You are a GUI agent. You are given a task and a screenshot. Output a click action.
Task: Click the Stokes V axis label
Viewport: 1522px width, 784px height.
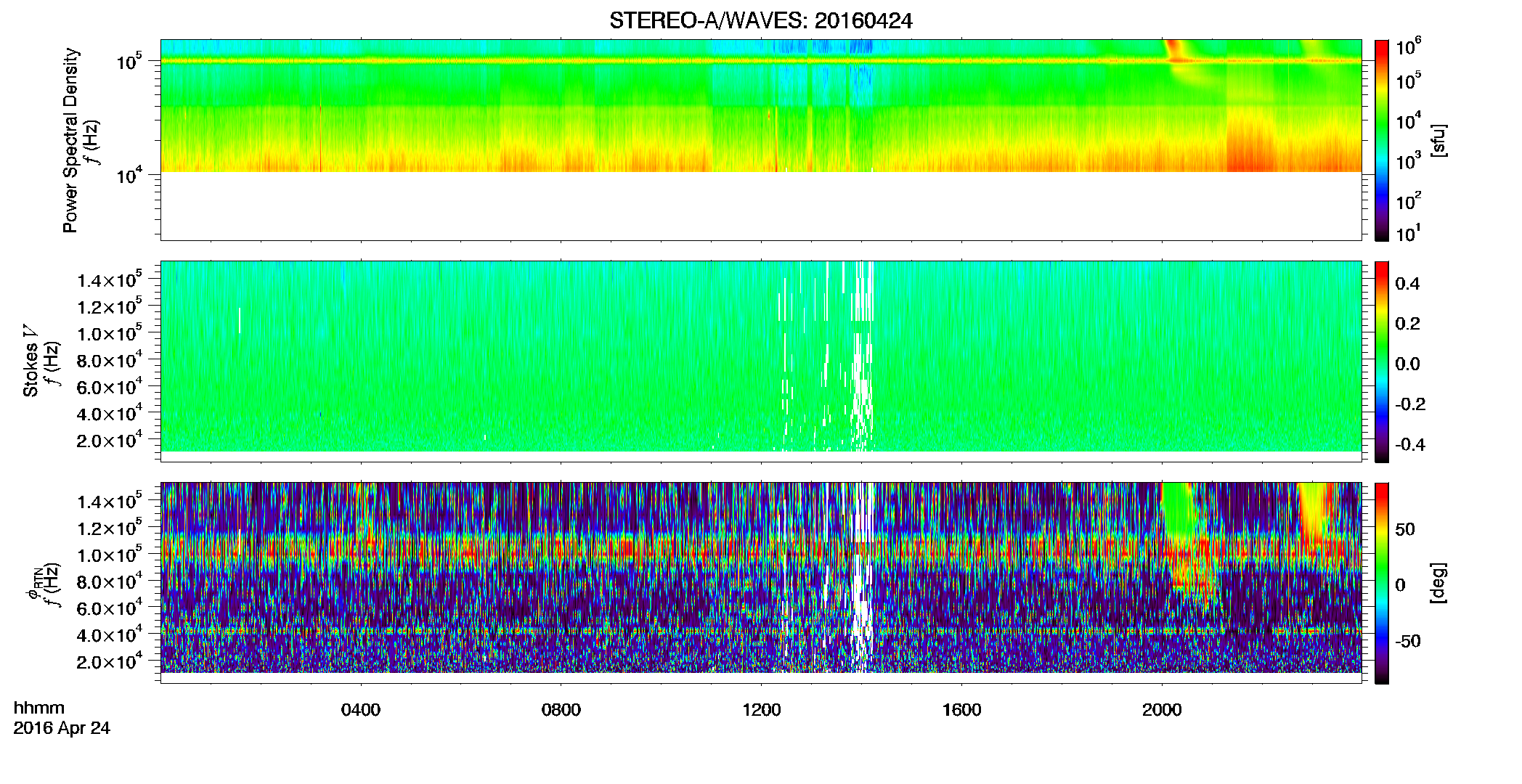click(30, 360)
